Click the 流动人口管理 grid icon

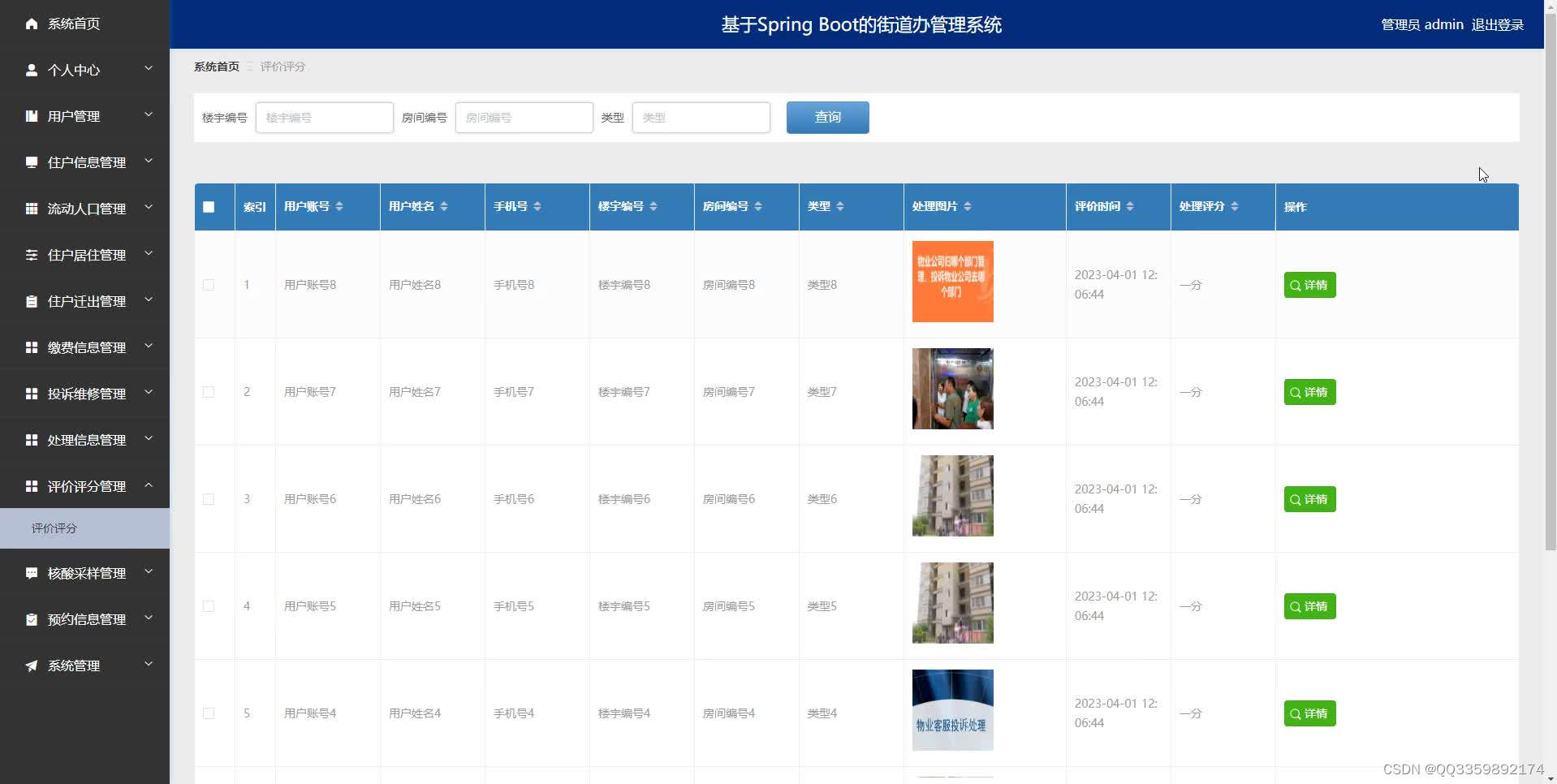click(x=32, y=209)
